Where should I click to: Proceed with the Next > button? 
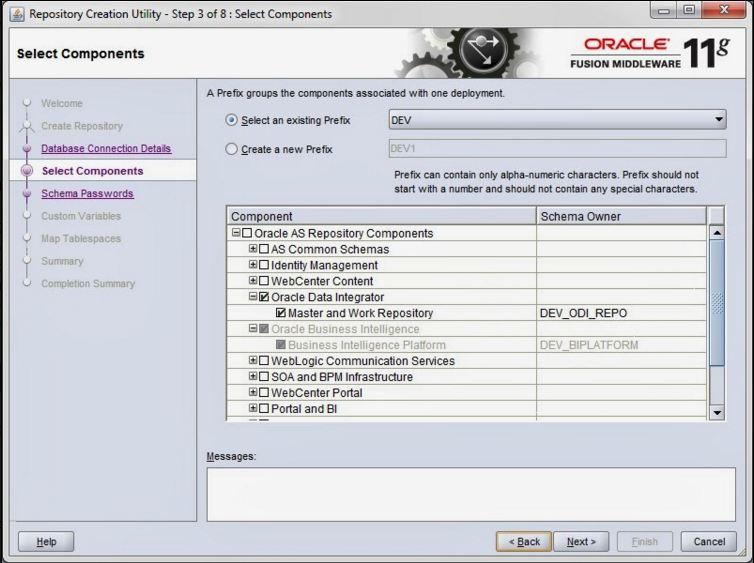click(x=581, y=541)
